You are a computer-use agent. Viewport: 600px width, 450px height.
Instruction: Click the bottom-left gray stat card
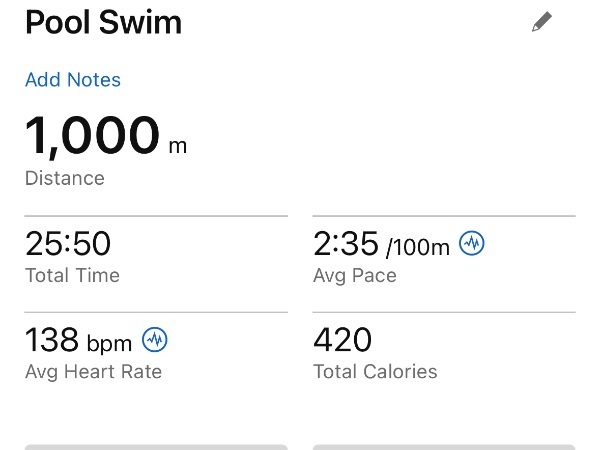point(156,447)
